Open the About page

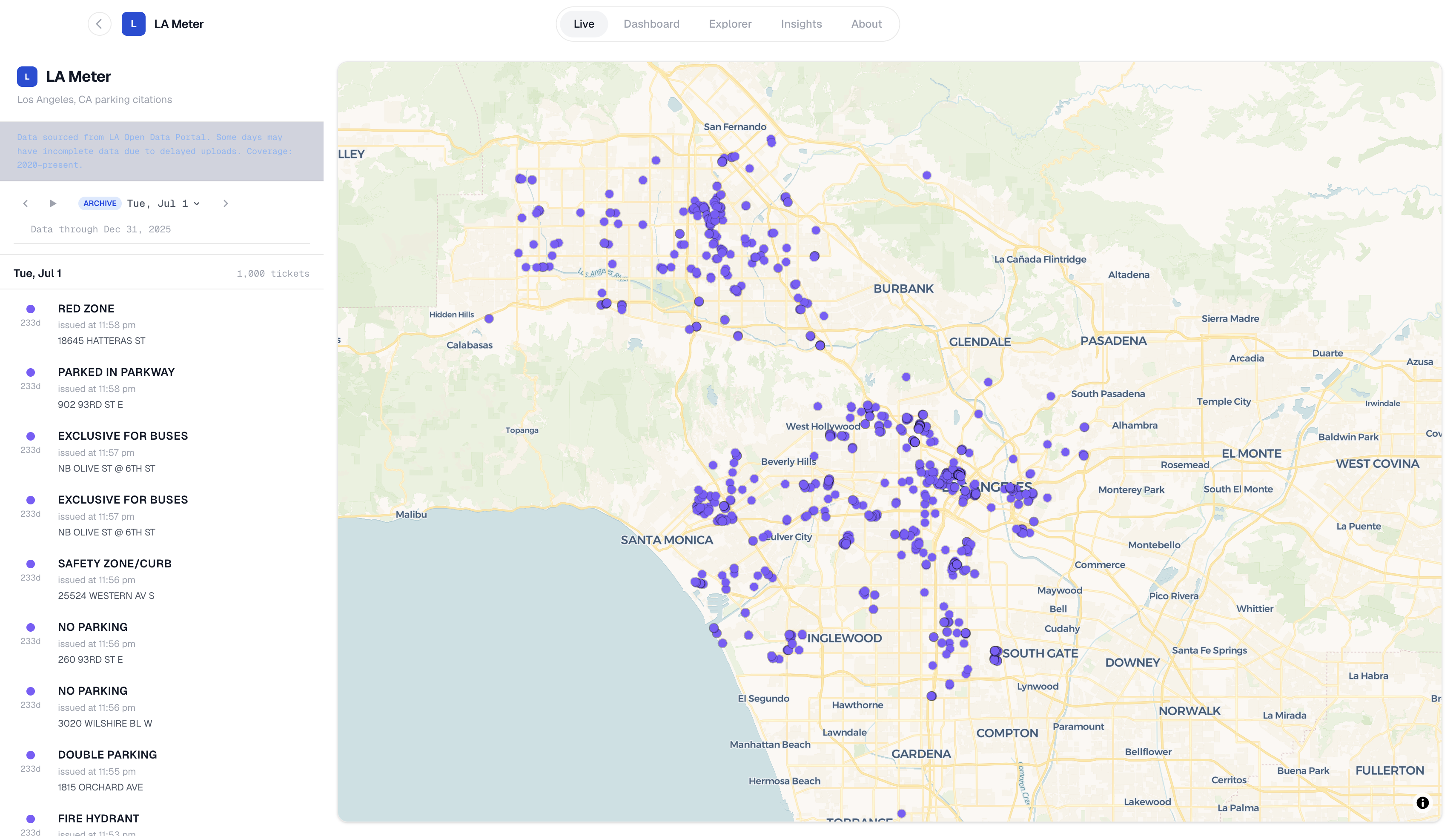[x=866, y=23]
